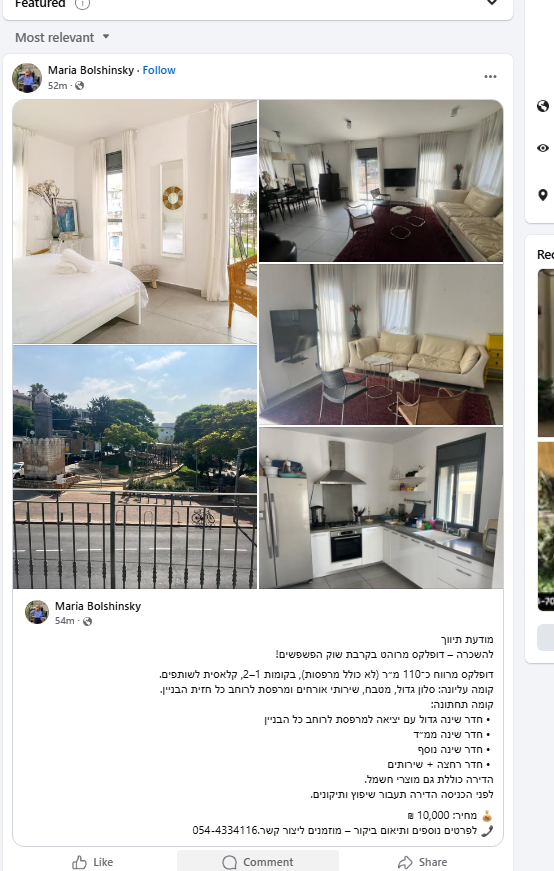Open the Most relevant sort dropdown
Screen dimensions: 554x871
(62, 37)
